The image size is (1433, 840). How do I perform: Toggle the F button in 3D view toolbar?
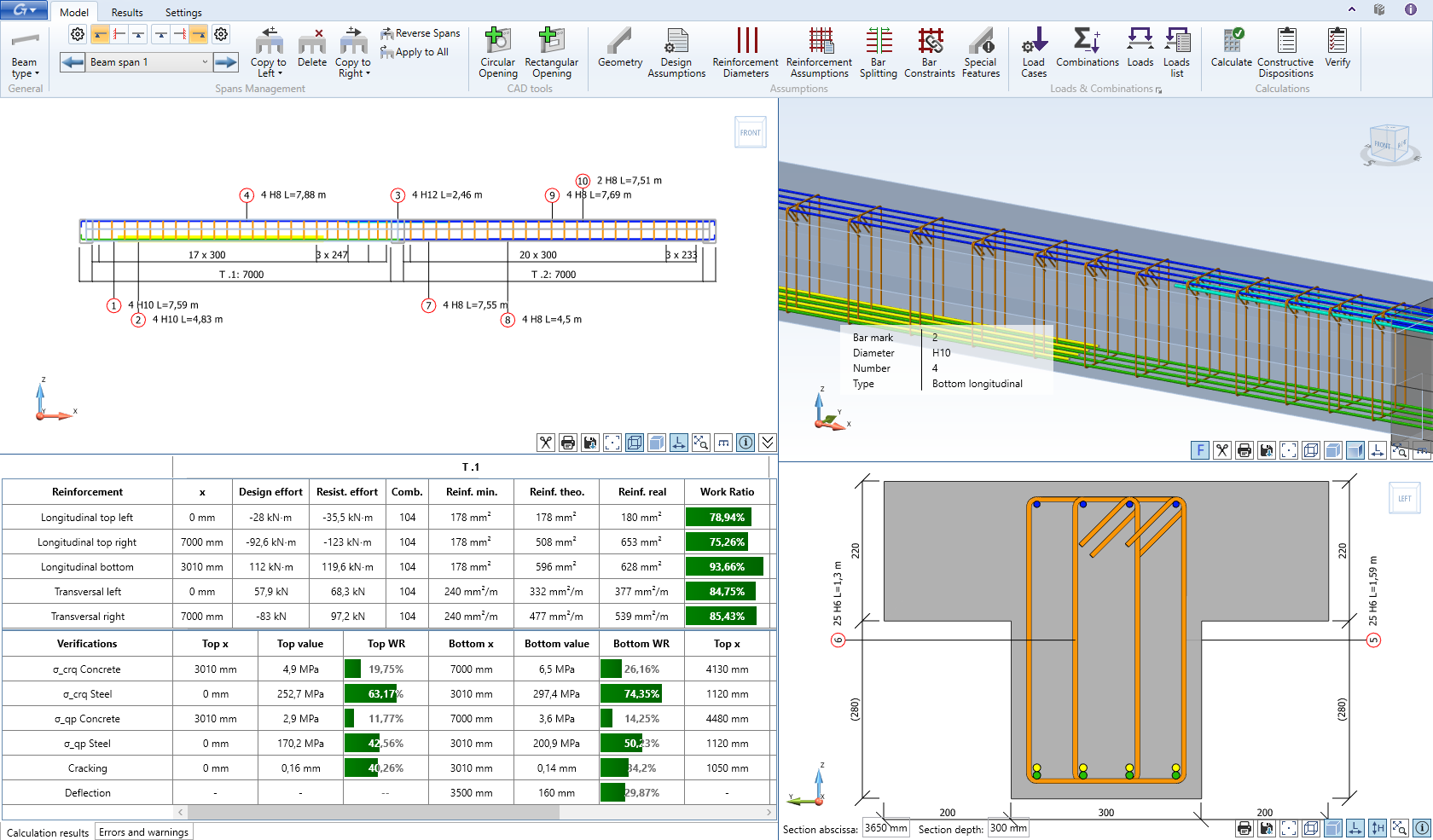(1200, 450)
